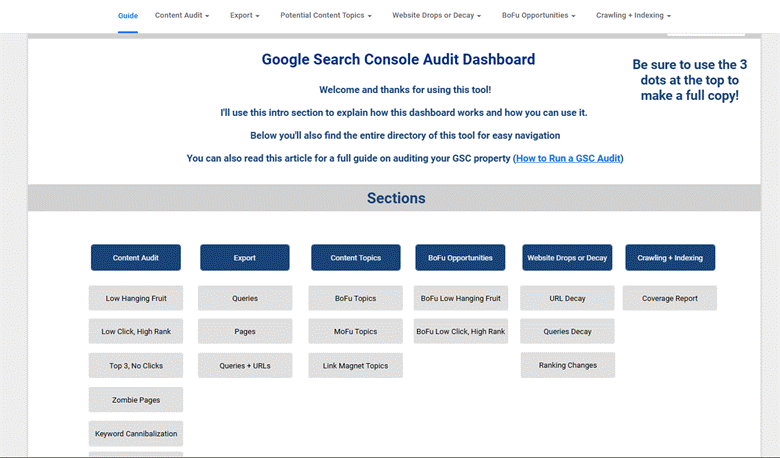This screenshot has width=780, height=458.
Task: Open Potential Content Topics dropdown
Action: point(325,15)
